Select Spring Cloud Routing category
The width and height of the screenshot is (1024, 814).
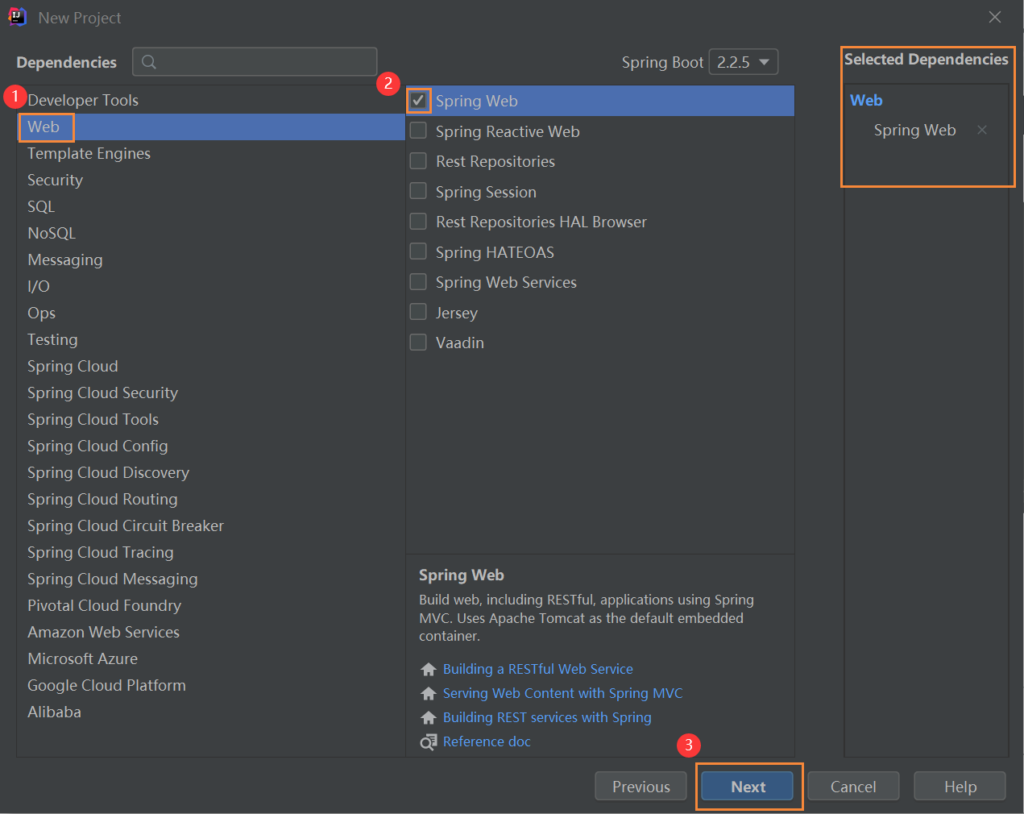click(211, 499)
